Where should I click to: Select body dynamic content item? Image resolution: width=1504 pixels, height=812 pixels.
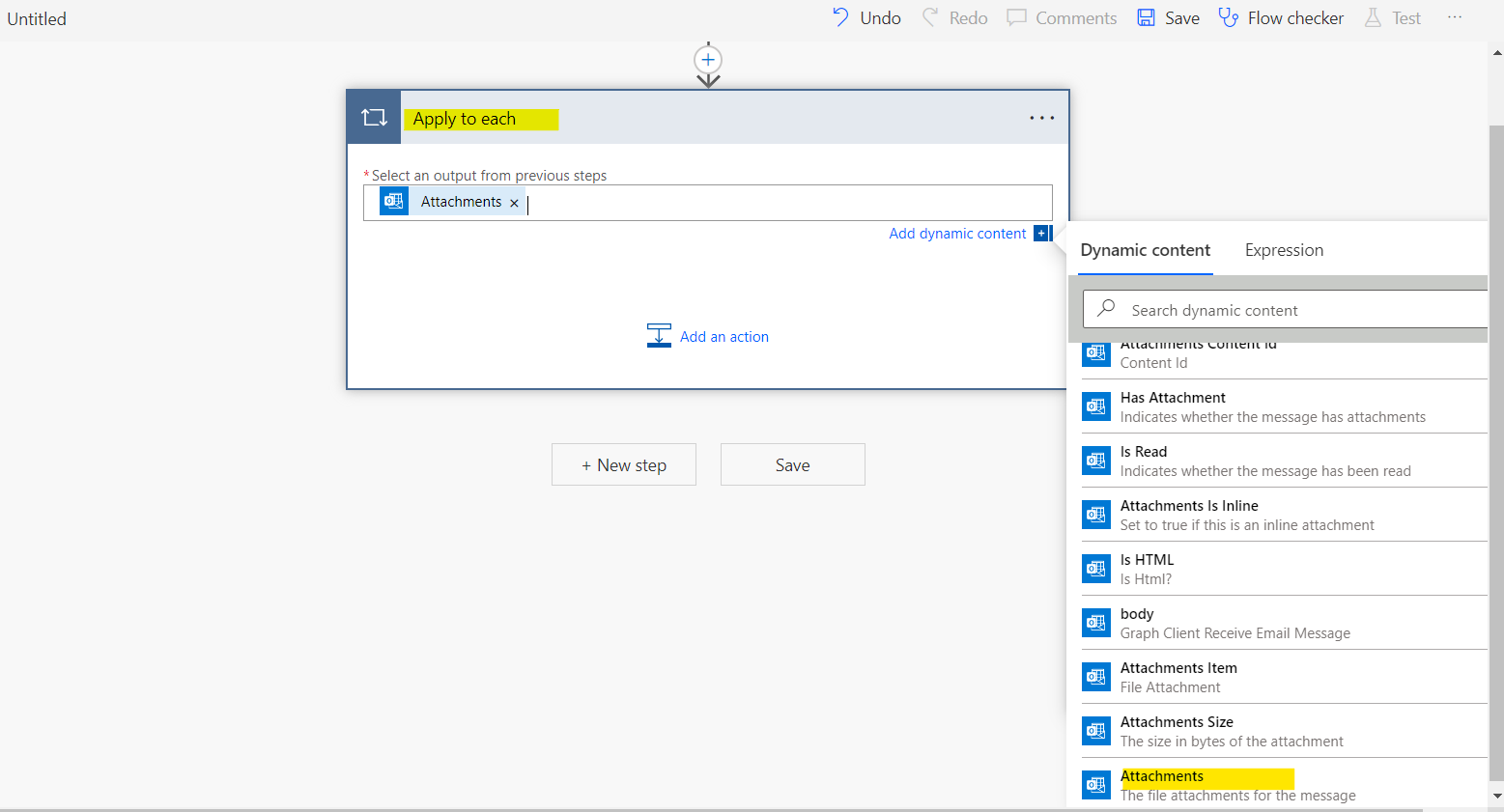tap(1284, 623)
